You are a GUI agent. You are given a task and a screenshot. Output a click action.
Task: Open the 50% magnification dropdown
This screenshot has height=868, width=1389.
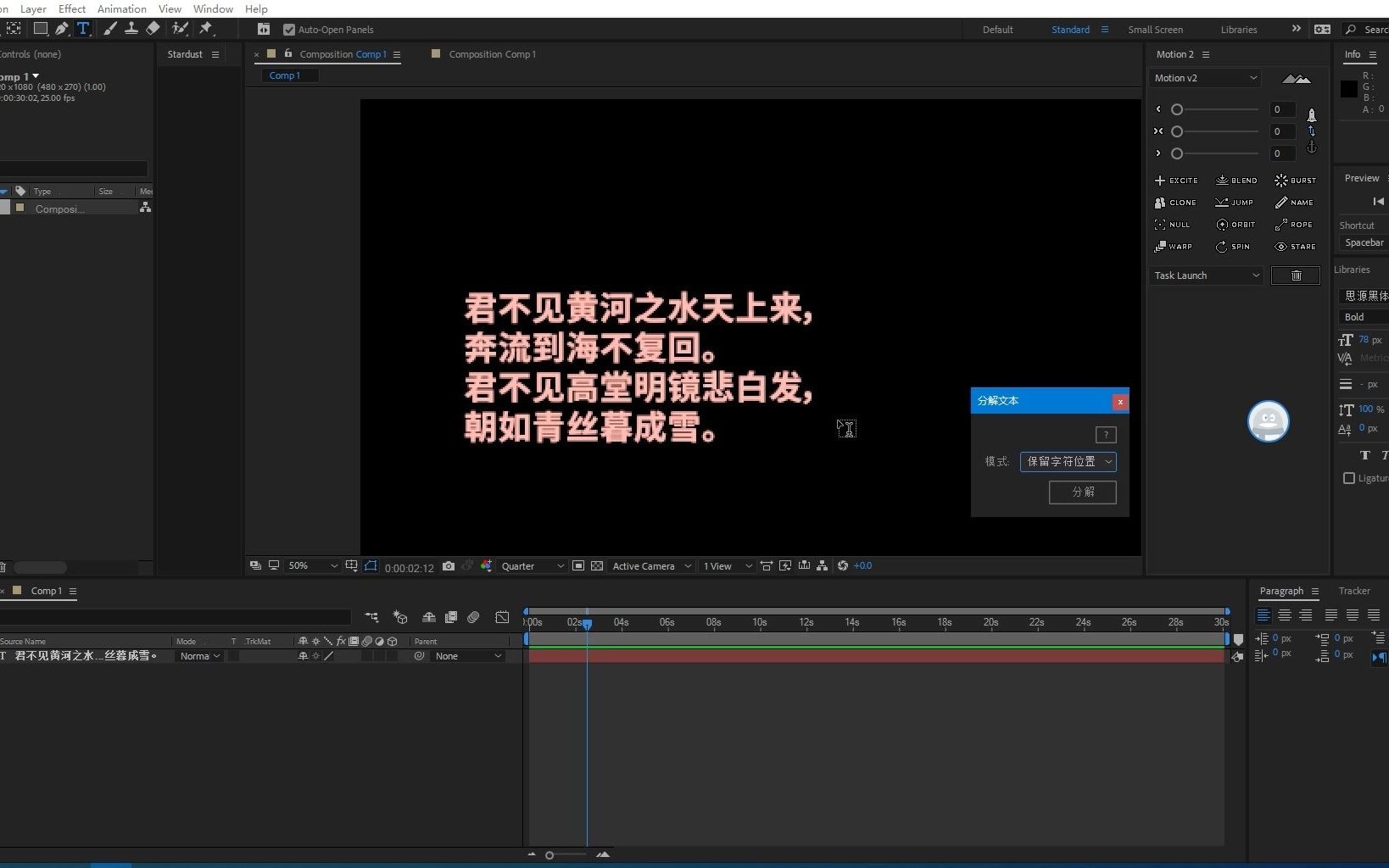click(312, 566)
